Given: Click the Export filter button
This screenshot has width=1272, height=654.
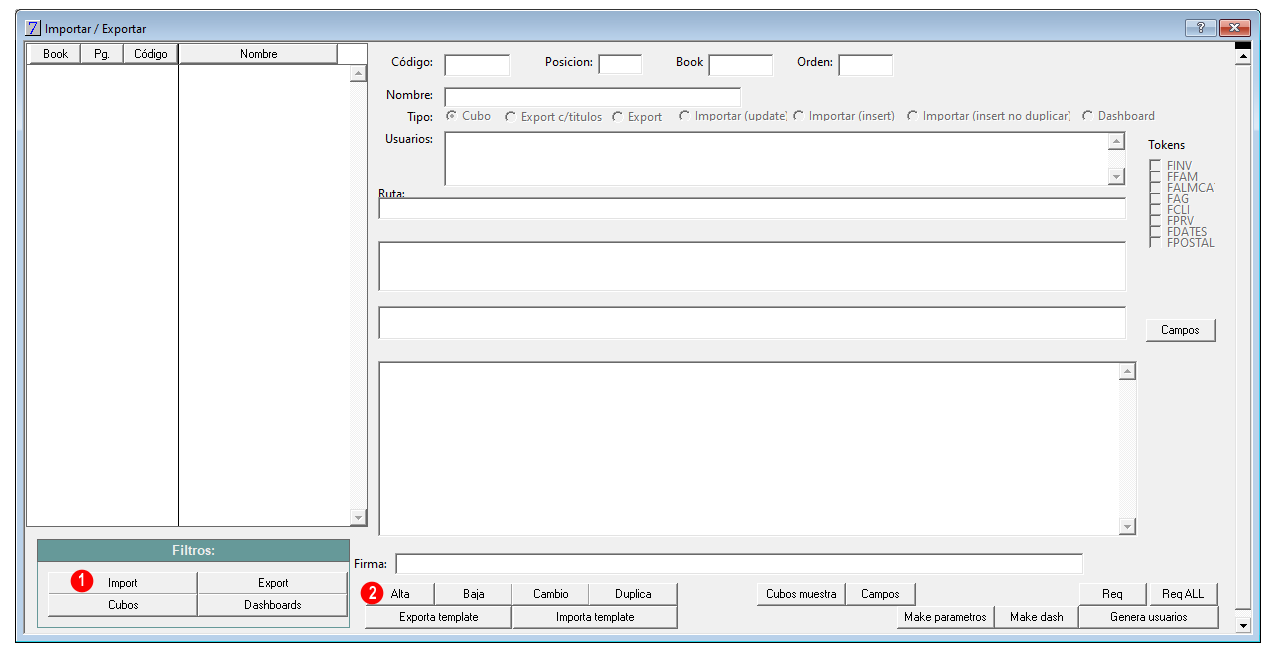Looking at the screenshot, I should pos(272,583).
